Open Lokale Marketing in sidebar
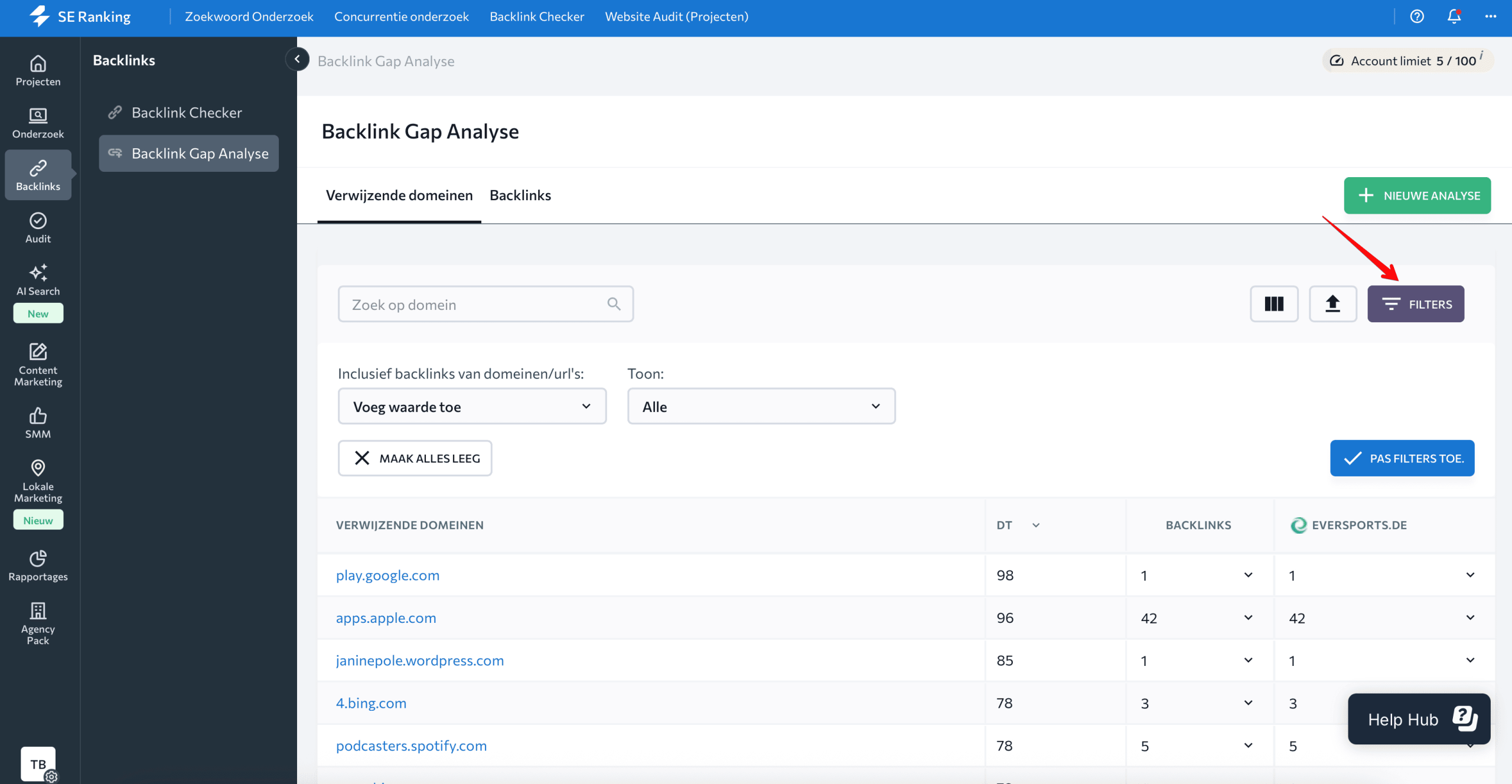Image resolution: width=1512 pixels, height=784 pixels. [x=38, y=481]
